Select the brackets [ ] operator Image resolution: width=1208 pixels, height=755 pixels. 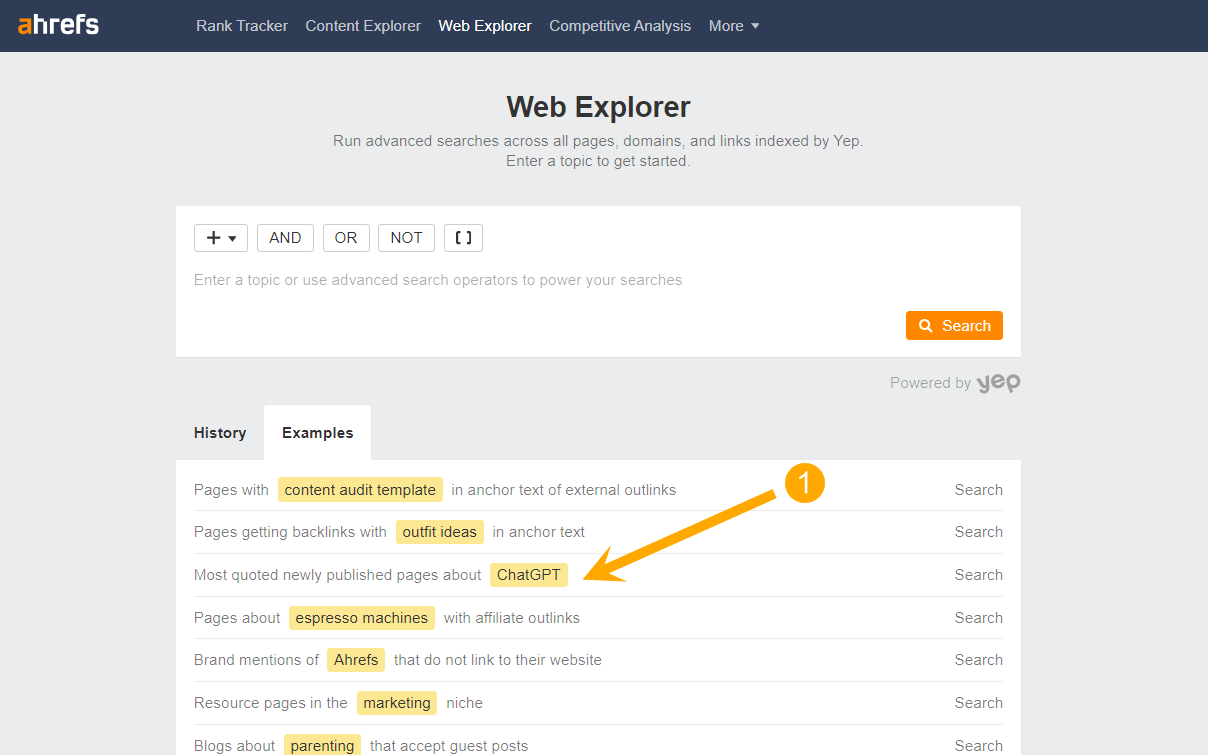pos(463,238)
